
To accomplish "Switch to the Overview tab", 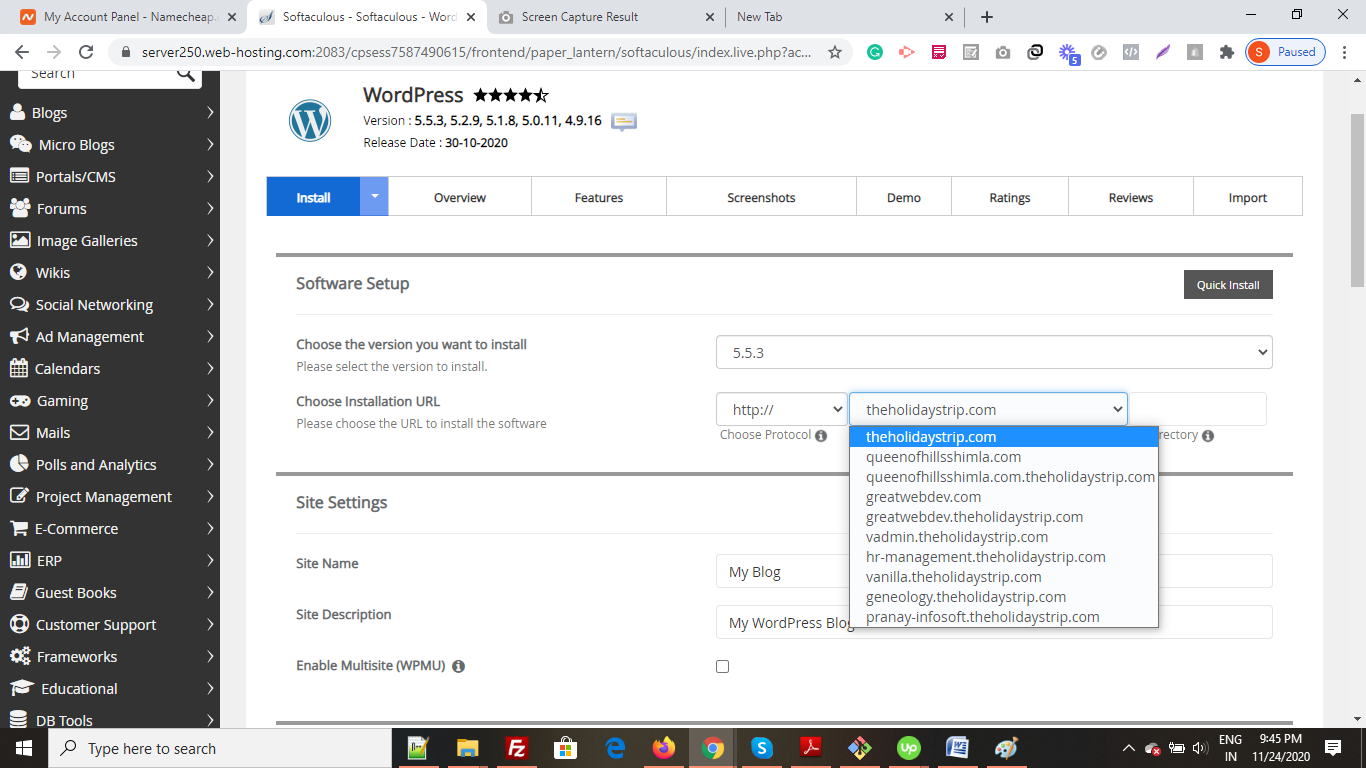I will point(460,197).
